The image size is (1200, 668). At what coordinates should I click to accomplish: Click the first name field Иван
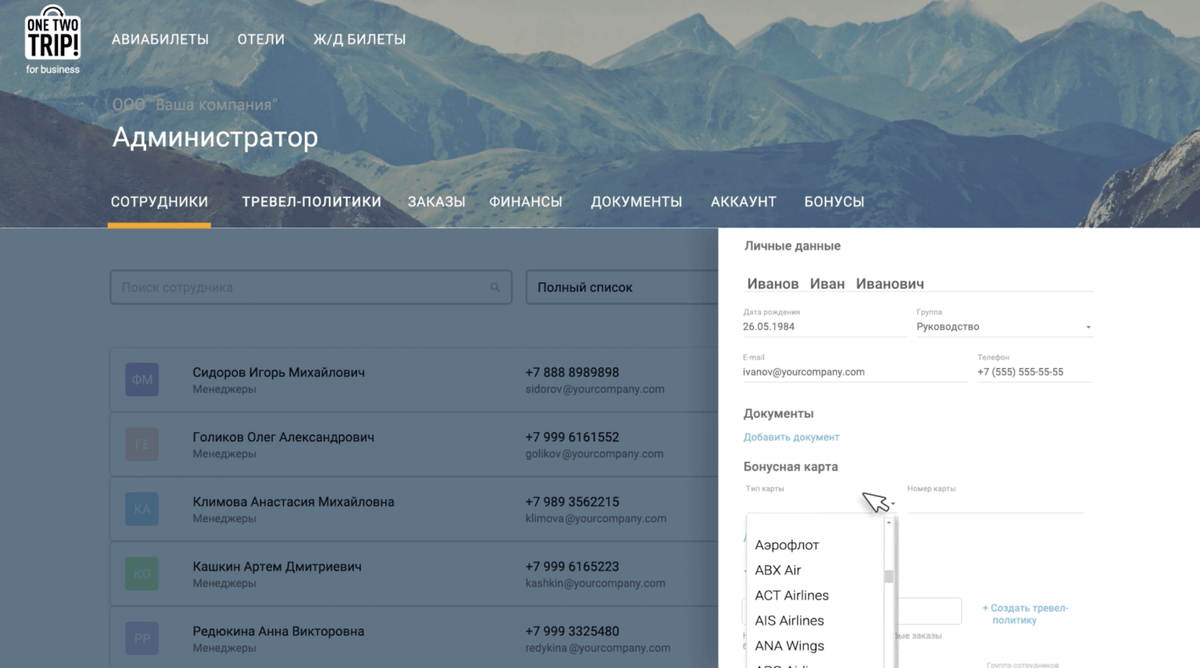[x=827, y=284]
